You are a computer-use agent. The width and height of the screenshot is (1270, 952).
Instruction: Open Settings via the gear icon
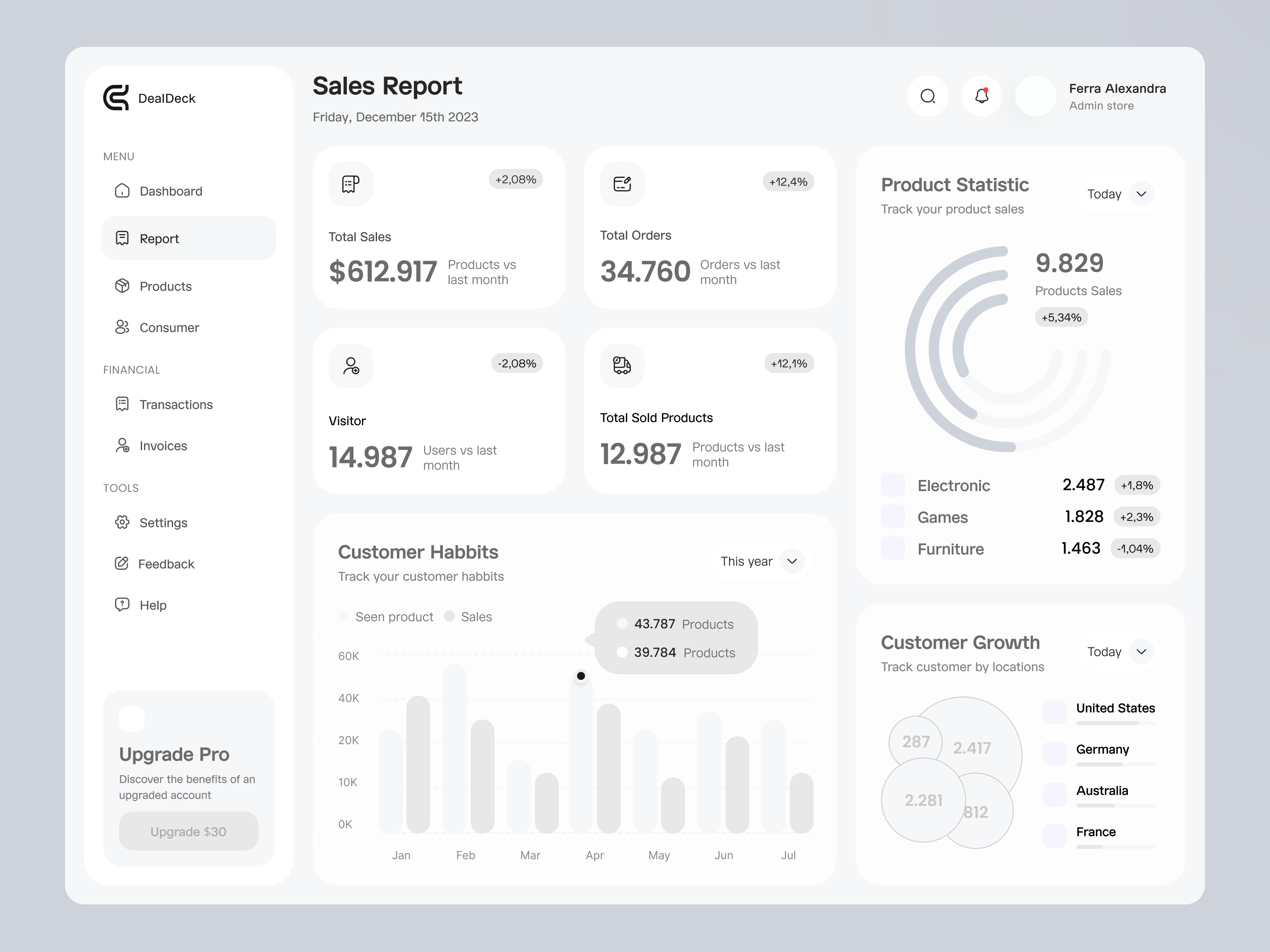122,522
